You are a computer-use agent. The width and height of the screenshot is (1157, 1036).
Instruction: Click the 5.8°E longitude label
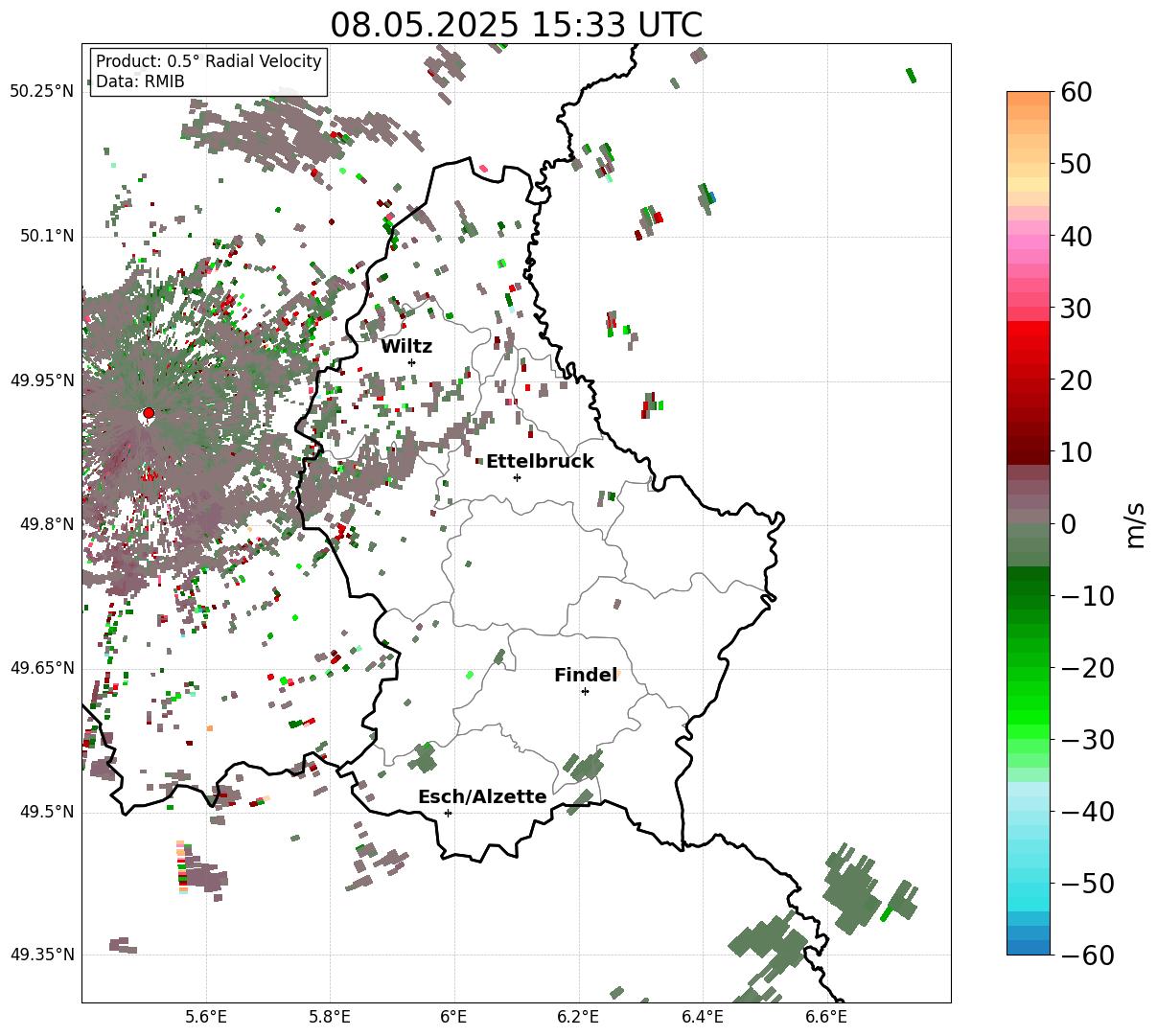tap(331, 1016)
